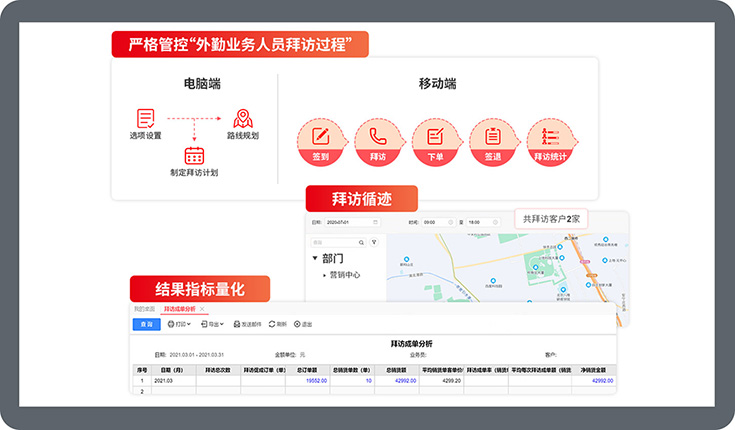The height and width of the screenshot is (430, 735).
Task: Click the 选项设置 options icon
Action: 146,118
